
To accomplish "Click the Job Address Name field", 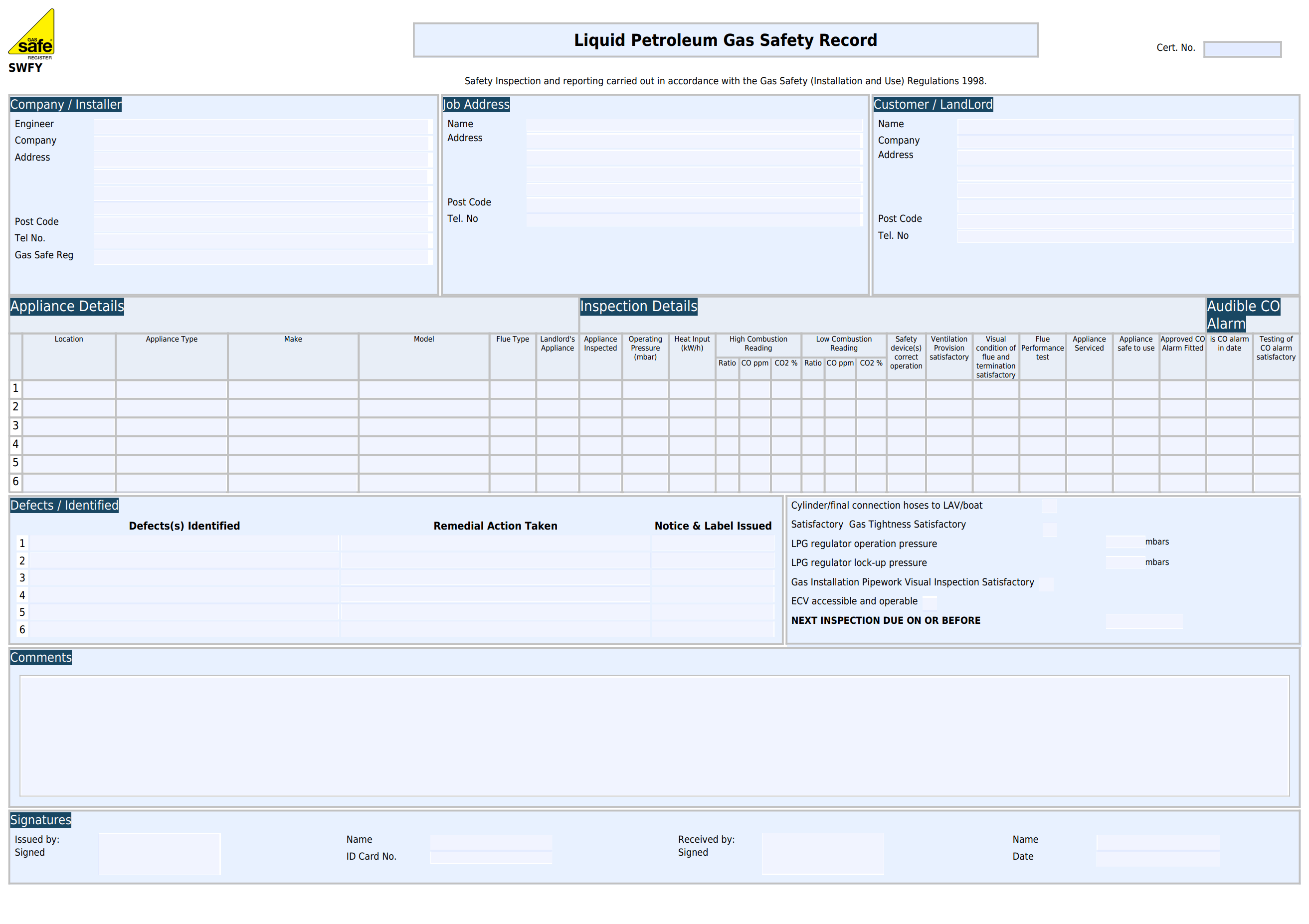I will point(693,125).
